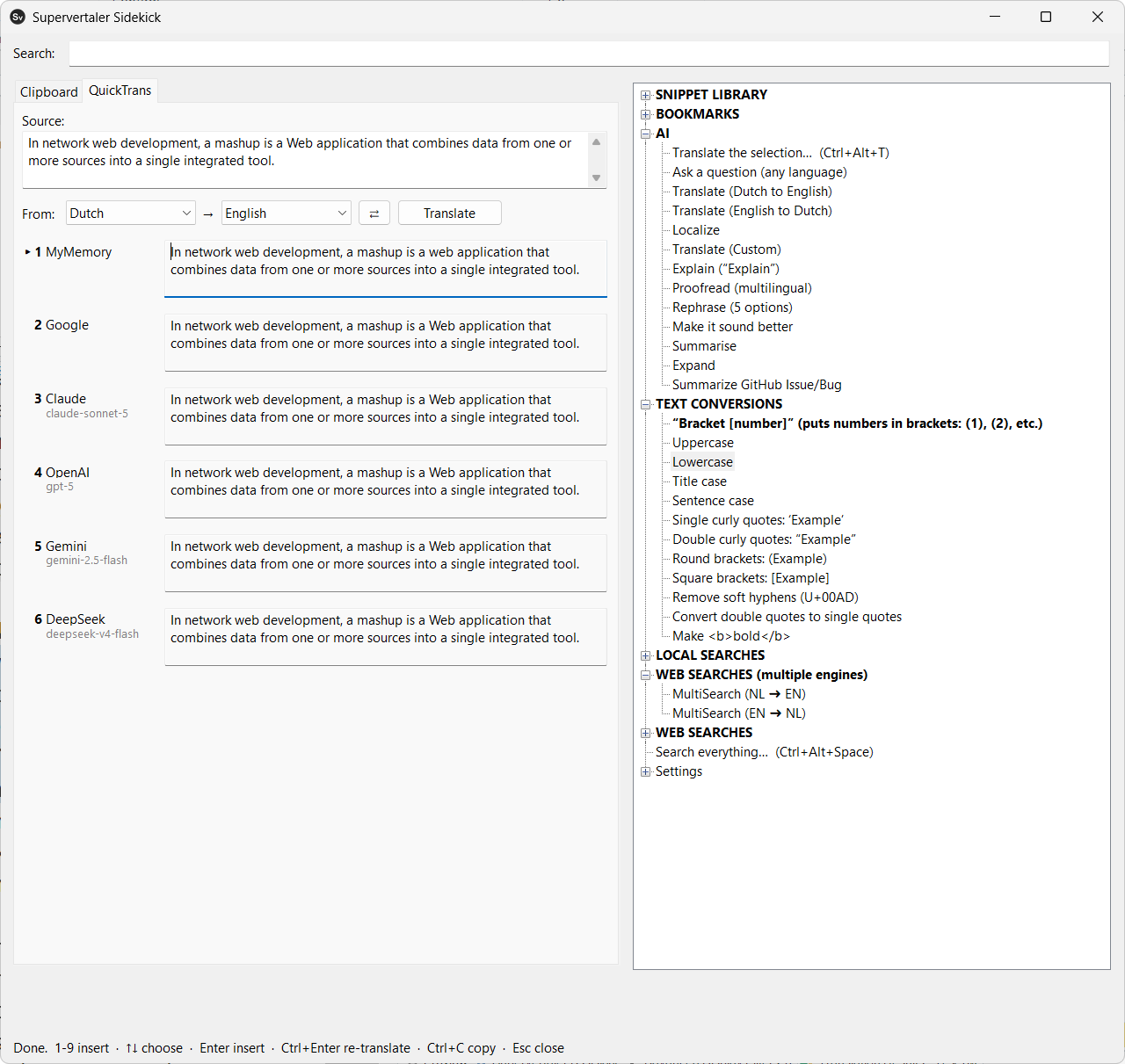Image resolution: width=1125 pixels, height=1064 pixels.
Task: Select Proofread (multilingual) action
Action: click(x=742, y=288)
